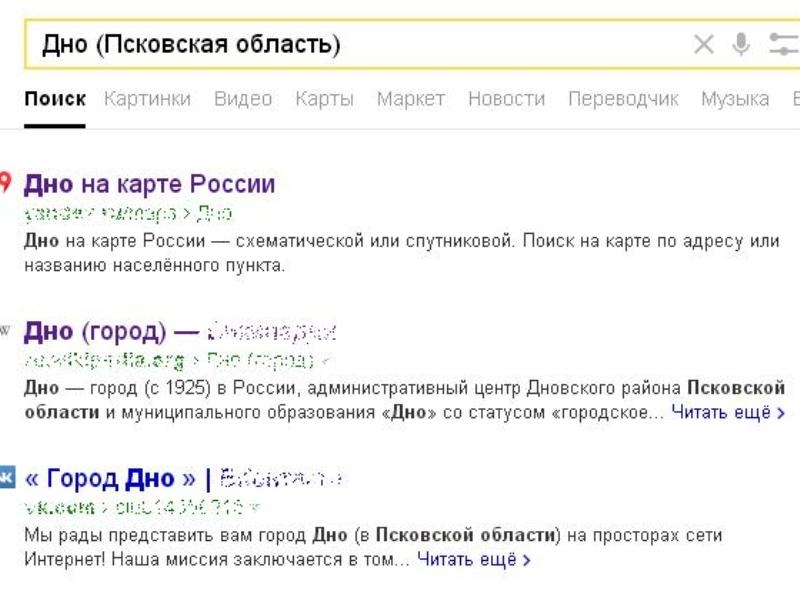This screenshot has height=600, width=800.
Task: Open the Музыка tab
Action: click(x=734, y=99)
